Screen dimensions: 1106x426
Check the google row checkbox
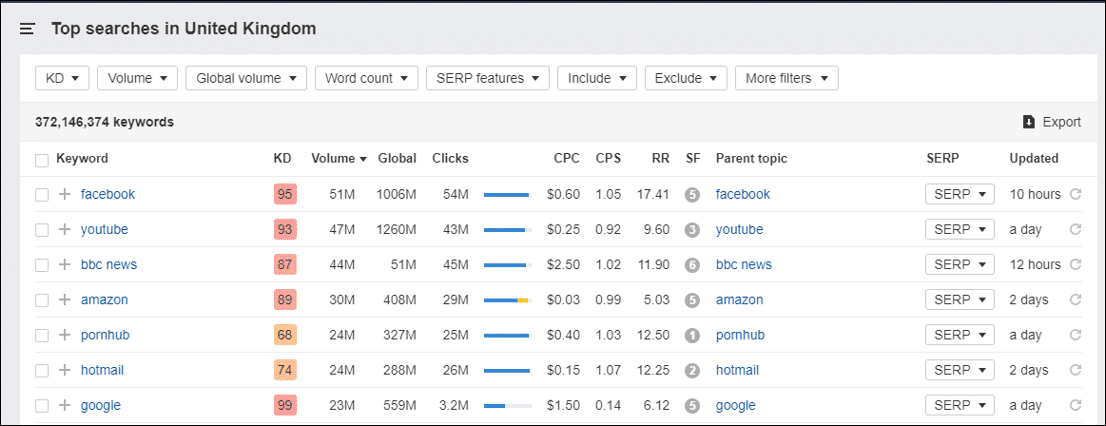pyautogui.click(x=42, y=406)
